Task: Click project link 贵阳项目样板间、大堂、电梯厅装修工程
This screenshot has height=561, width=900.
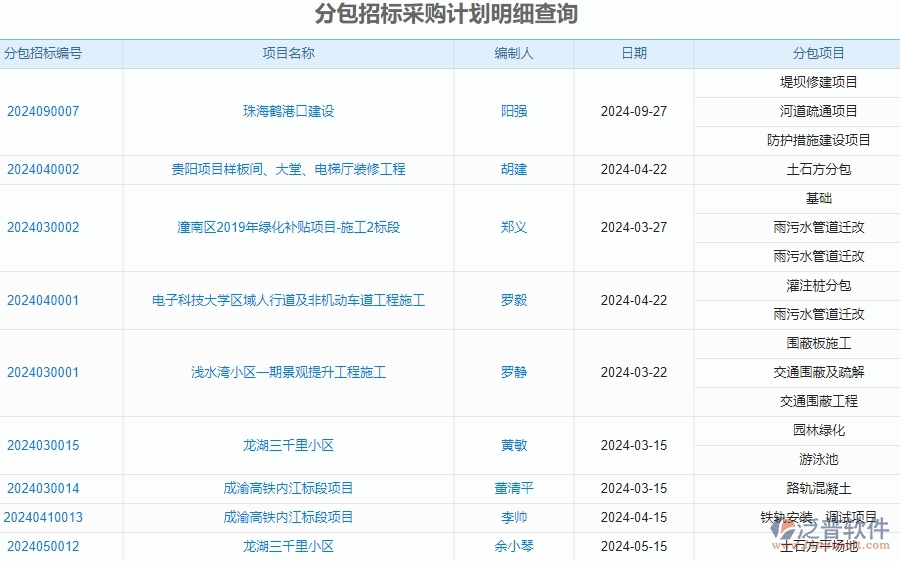Action: click(288, 169)
